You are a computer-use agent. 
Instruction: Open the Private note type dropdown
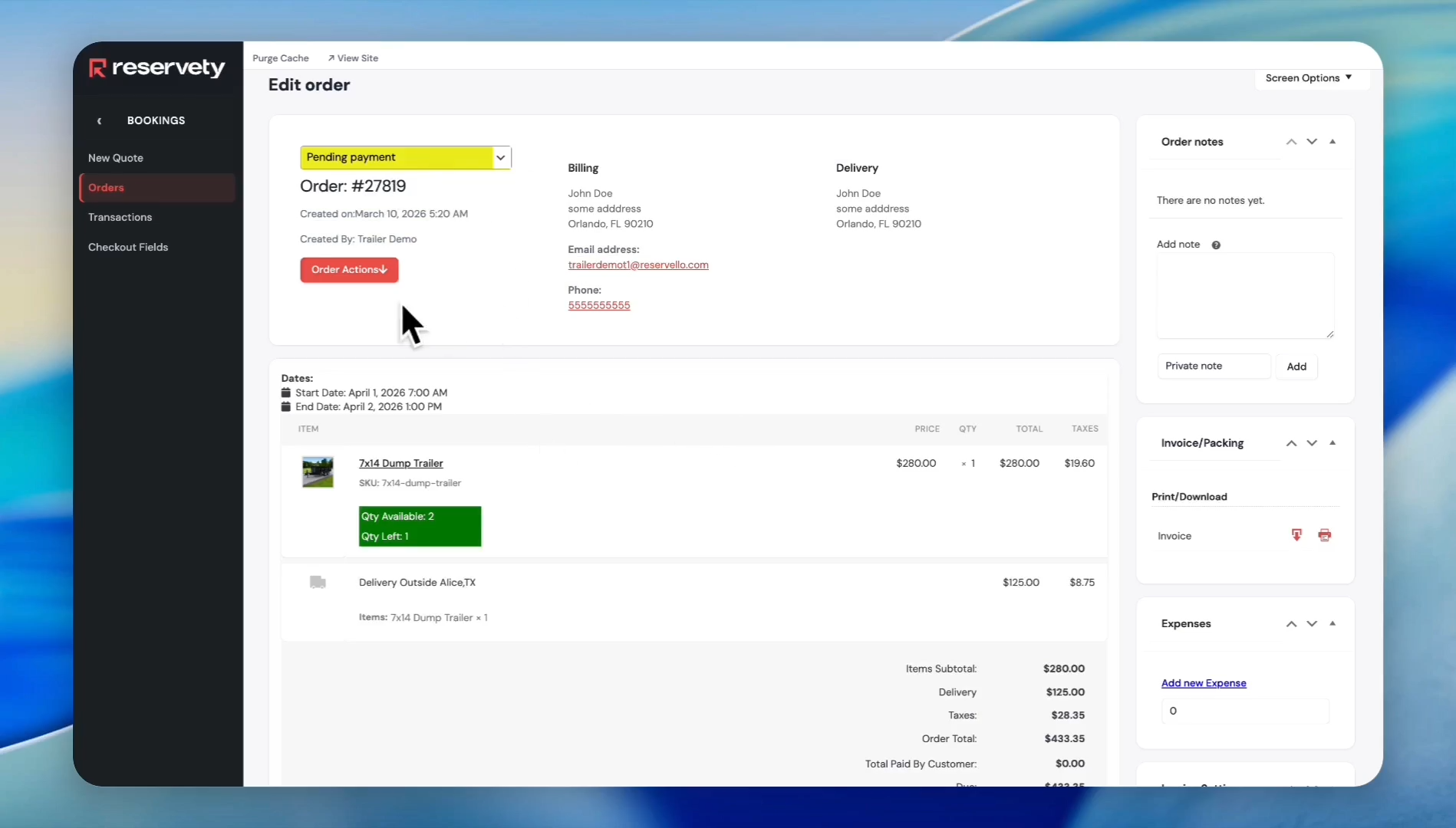[x=1214, y=366]
